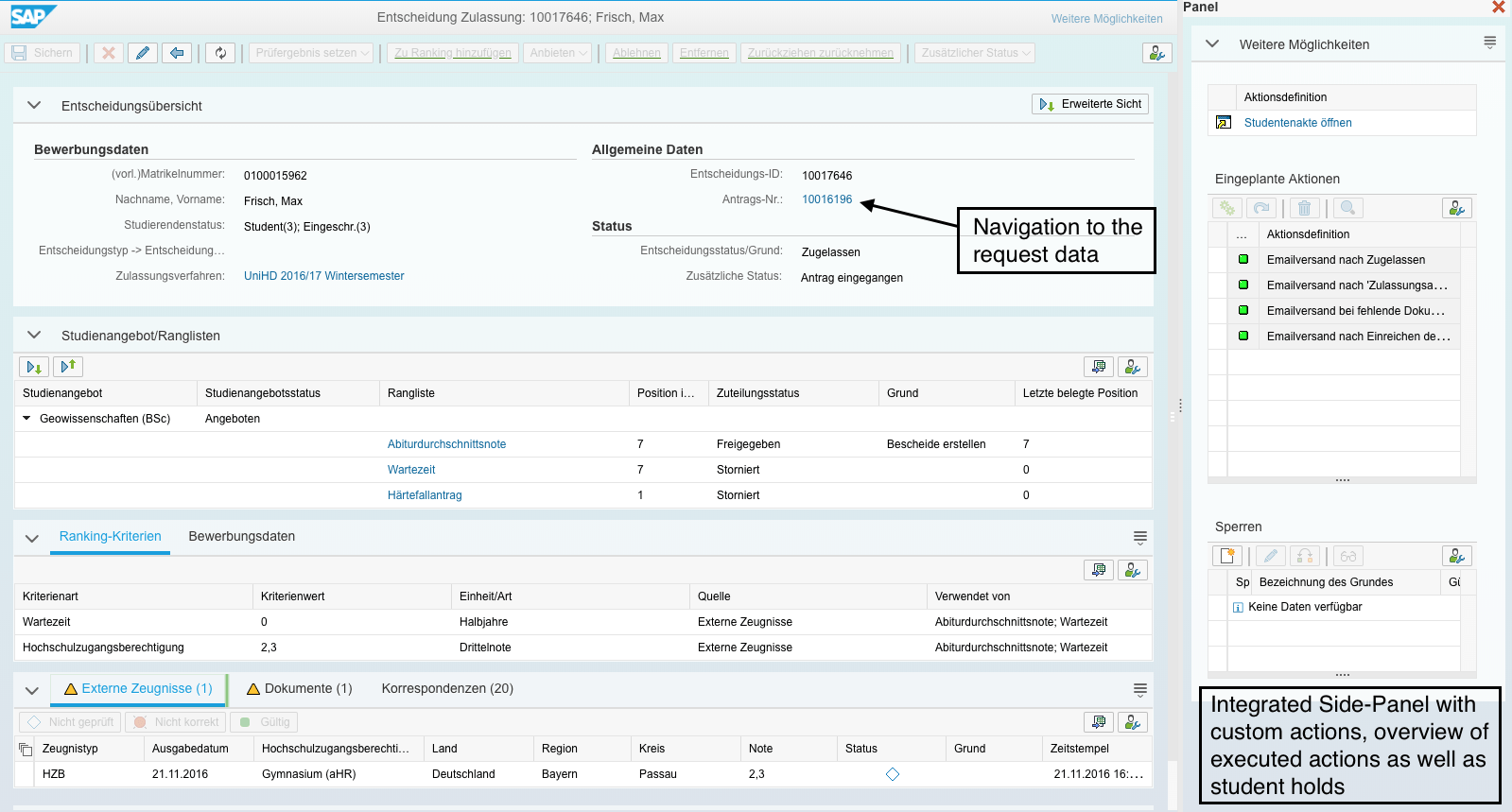Viewport: 1512px width, 812px height.
Task: Click the red X cancel icon
Action: click(x=109, y=53)
